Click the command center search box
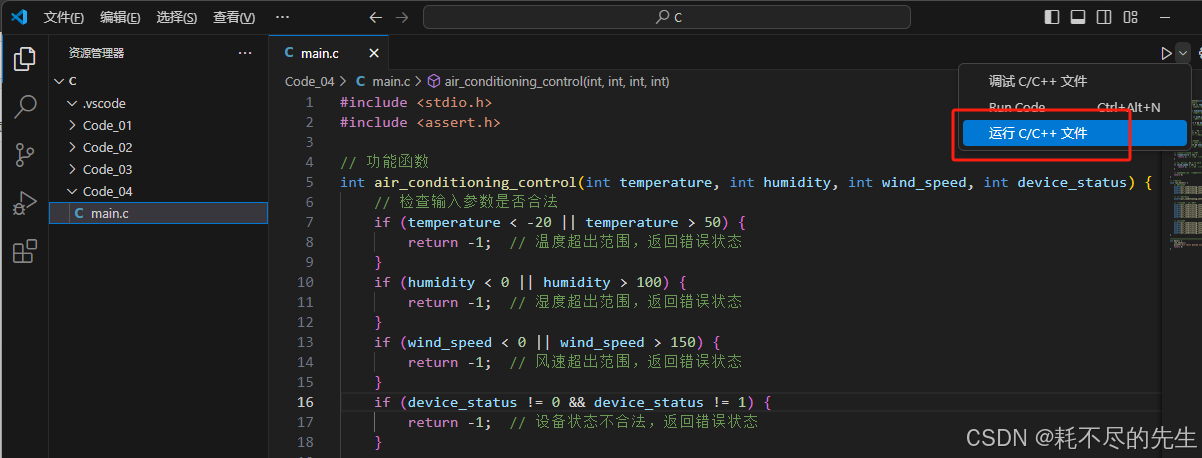 click(x=667, y=17)
